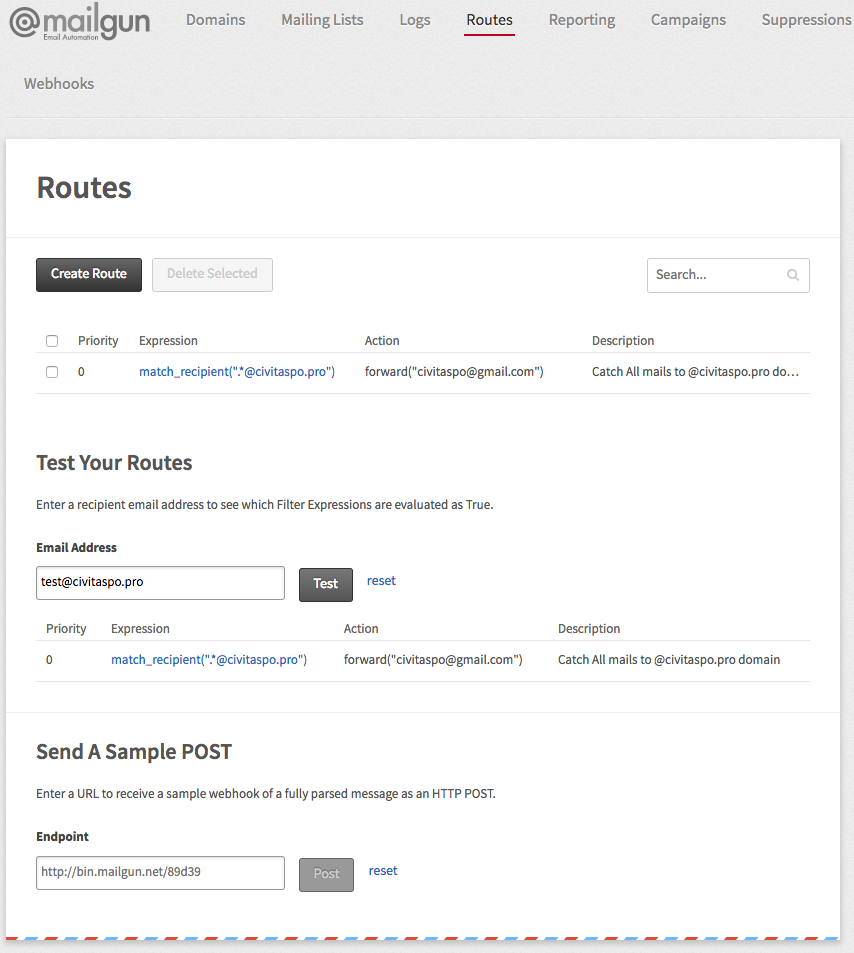Click the Action header in routes table
Screen dimensions: 854x953
(382, 341)
